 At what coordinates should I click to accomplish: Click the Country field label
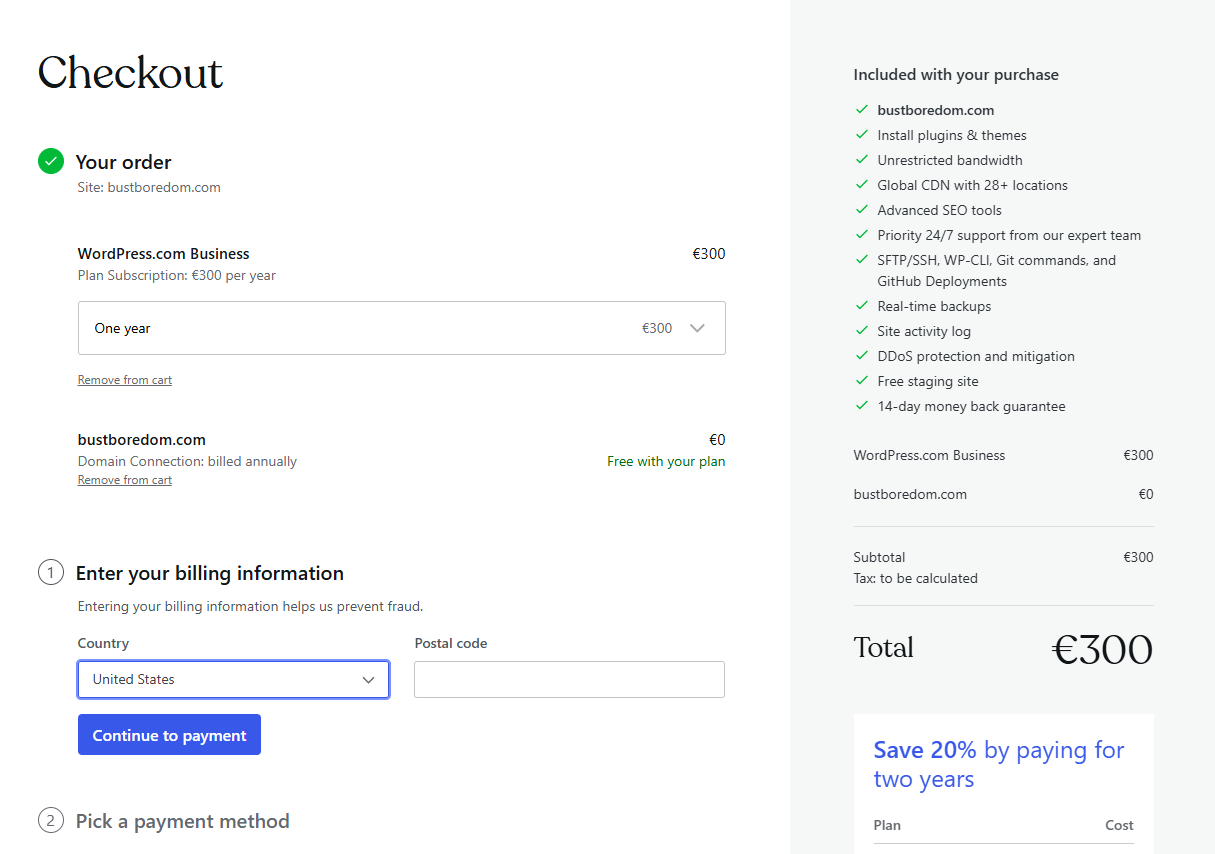[103, 643]
